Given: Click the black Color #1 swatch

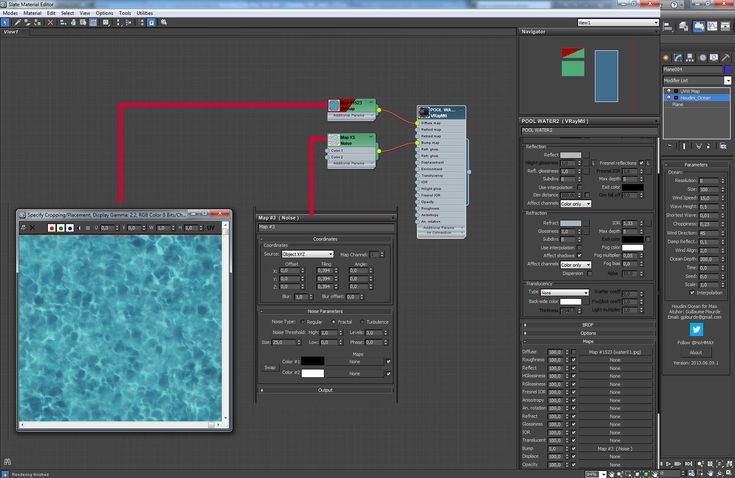Looking at the screenshot, I should coord(313,360).
